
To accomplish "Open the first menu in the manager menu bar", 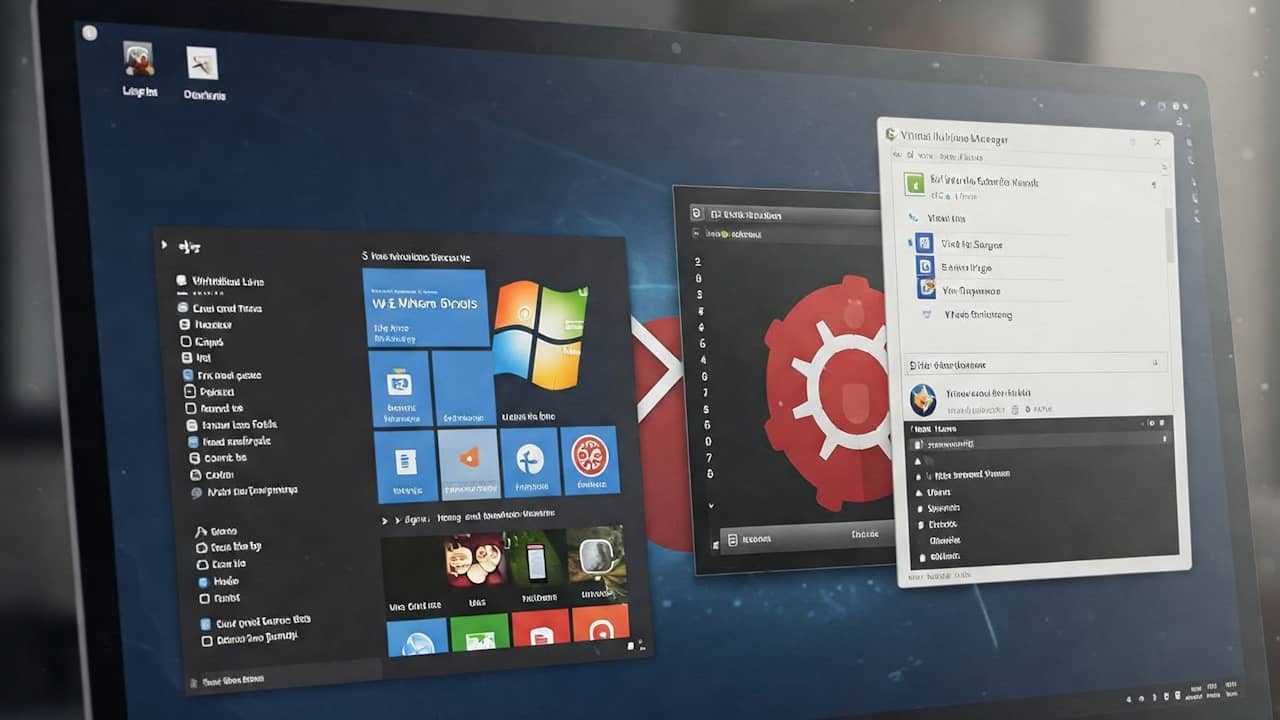I will point(896,155).
